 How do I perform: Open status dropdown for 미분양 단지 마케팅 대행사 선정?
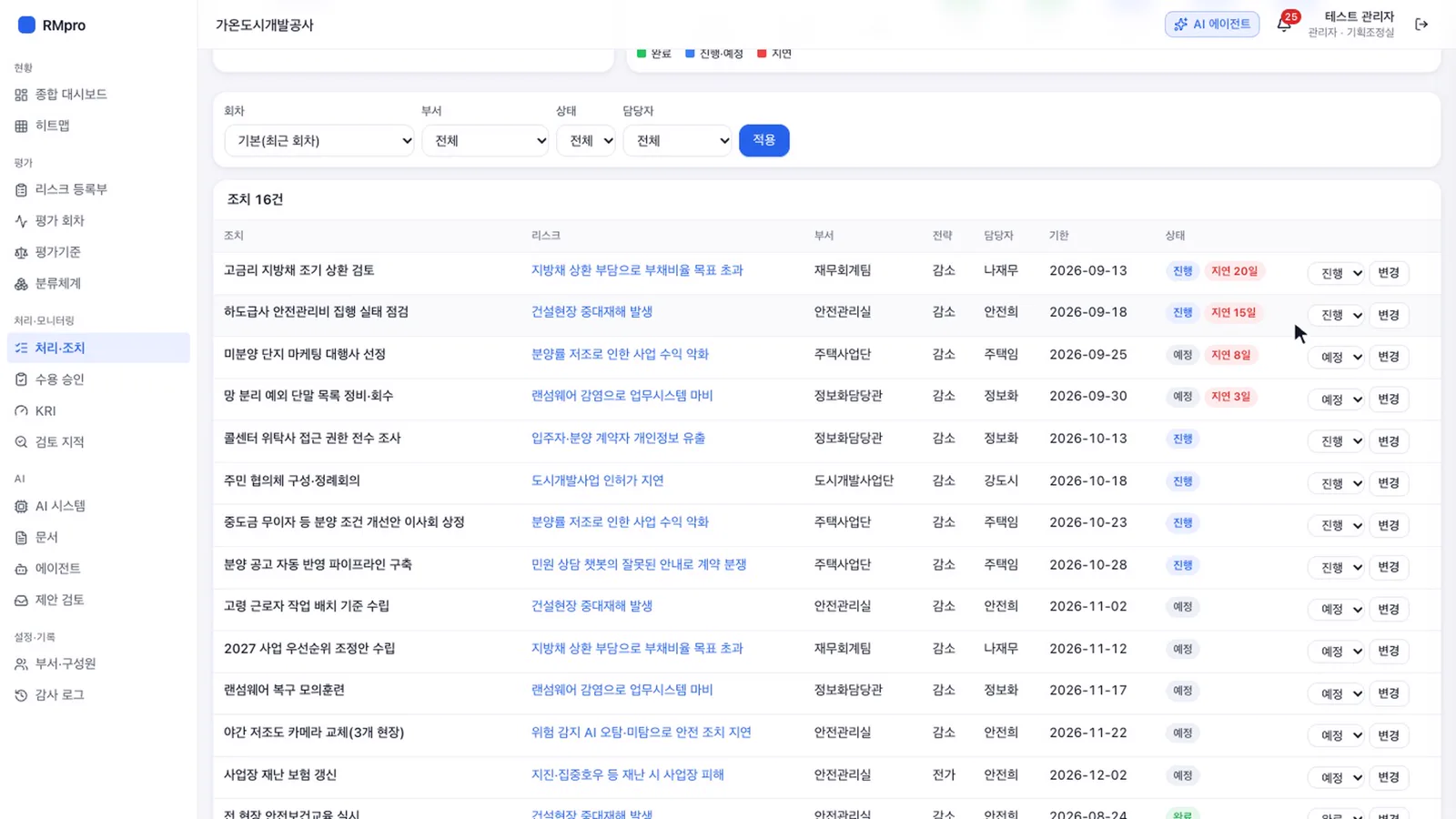pos(1336,357)
